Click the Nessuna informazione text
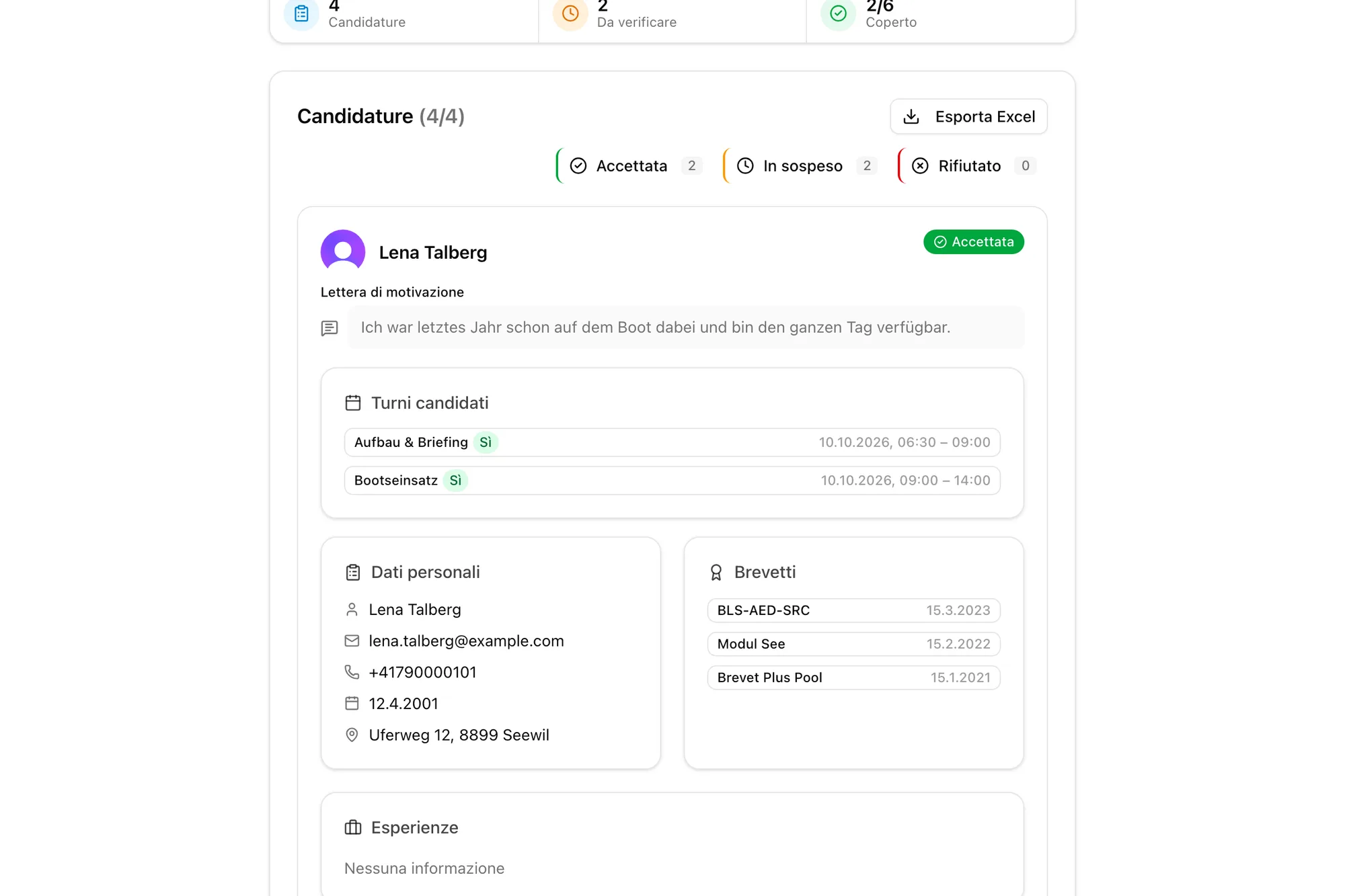 (424, 868)
